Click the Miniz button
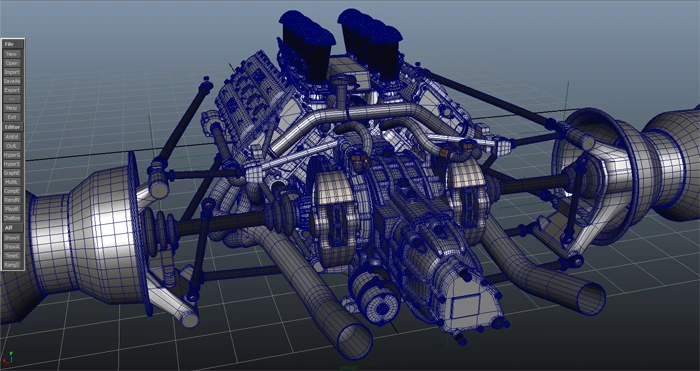The image size is (700, 371). click(x=12, y=108)
